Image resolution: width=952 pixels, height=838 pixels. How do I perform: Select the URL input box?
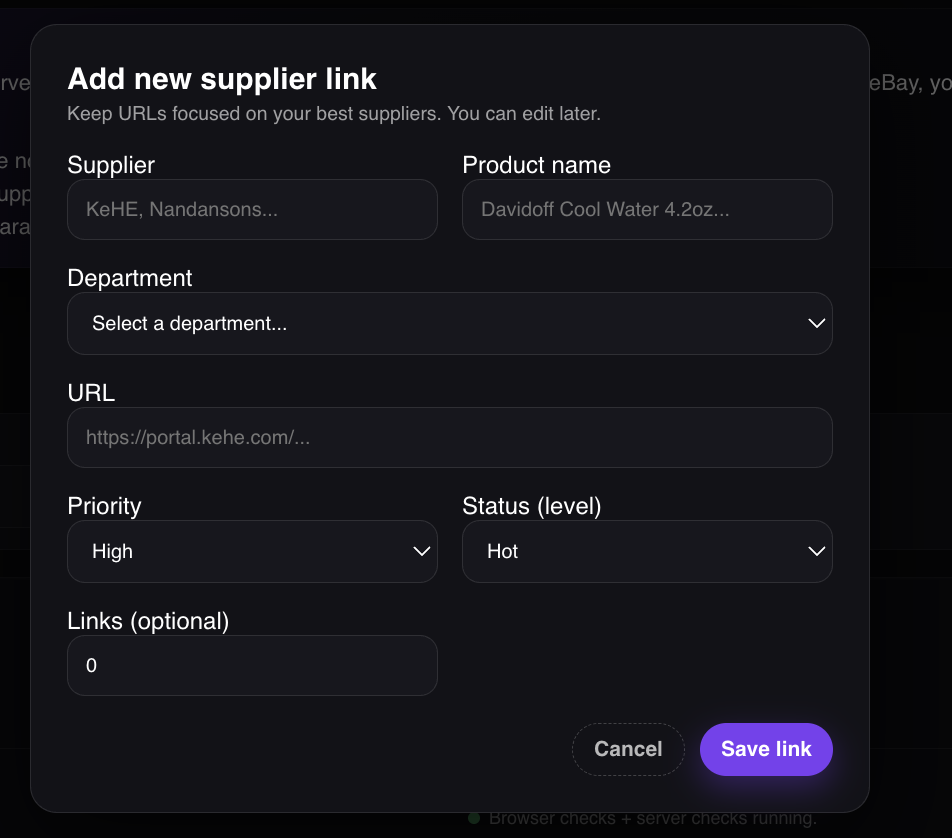(450, 437)
